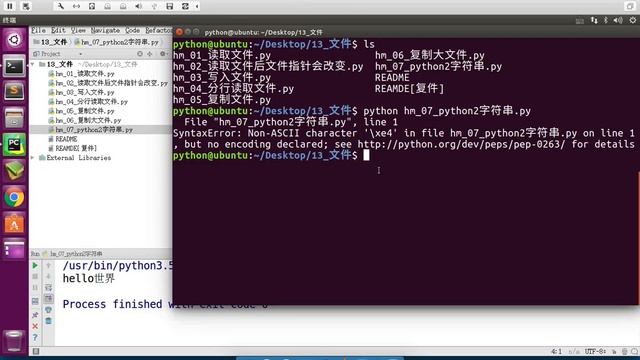Open VM settings wrench icon
The width and height of the screenshot is (640, 360).
[x=60, y=6]
